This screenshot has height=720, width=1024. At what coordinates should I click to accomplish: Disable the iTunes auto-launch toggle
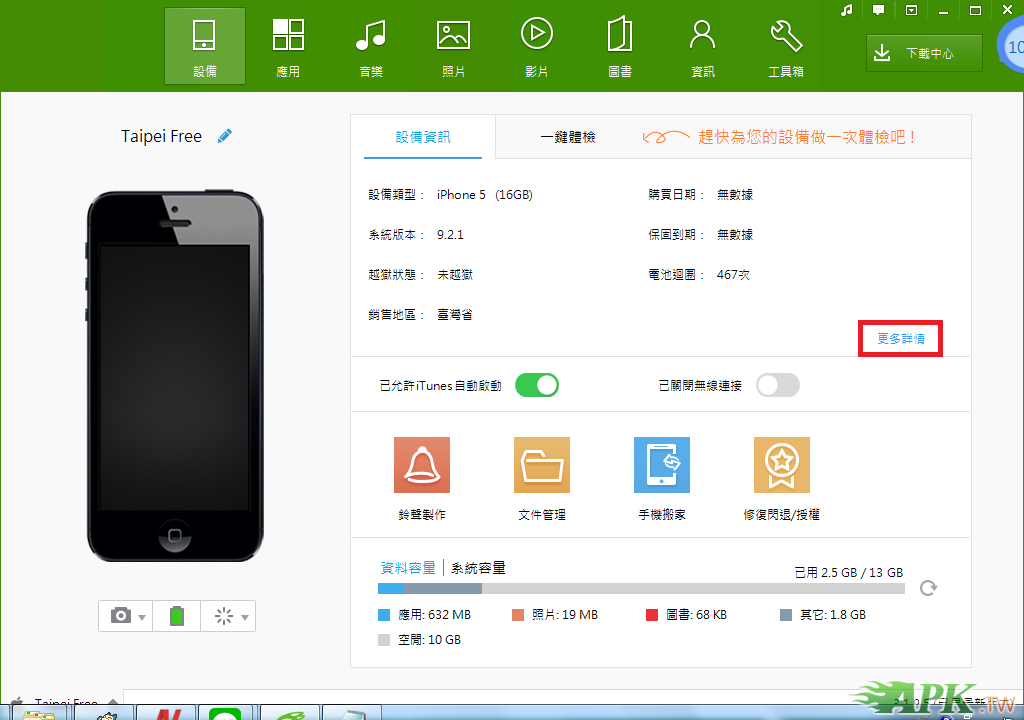(537, 385)
